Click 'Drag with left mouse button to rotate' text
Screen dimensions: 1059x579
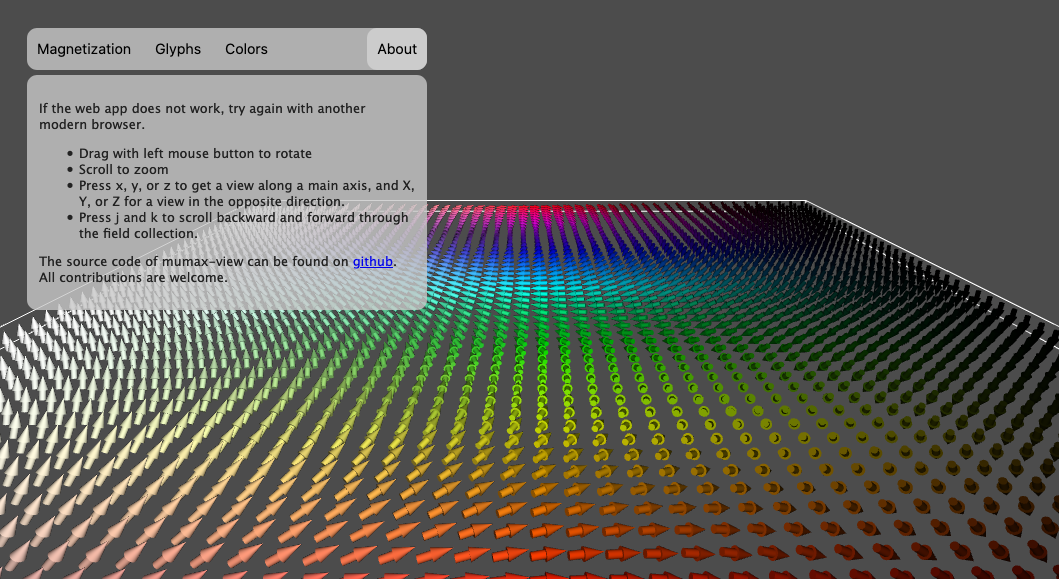click(x=195, y=153)
